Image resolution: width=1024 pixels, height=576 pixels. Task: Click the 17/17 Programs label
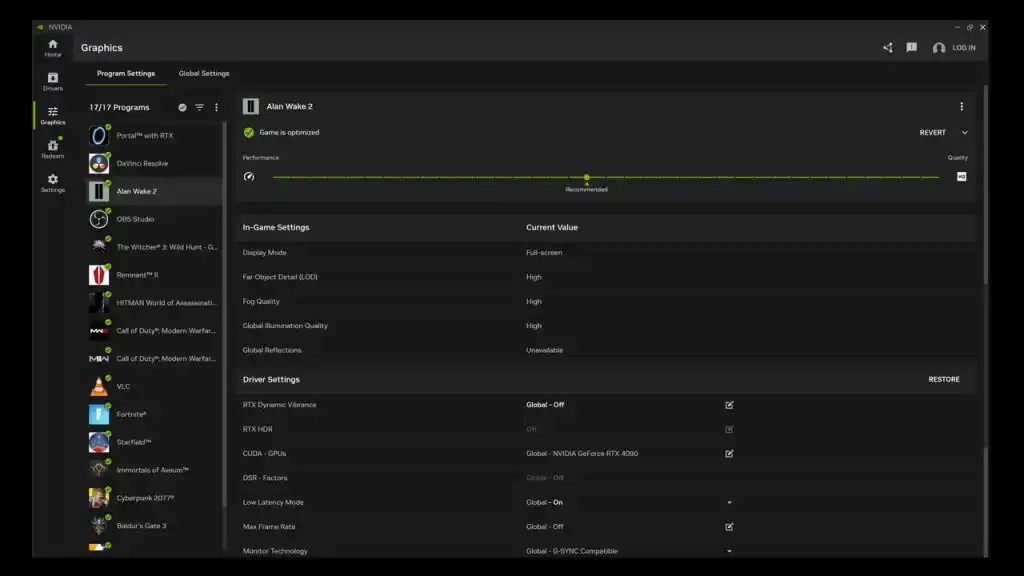pyautogui.click(x=120, y=107)
